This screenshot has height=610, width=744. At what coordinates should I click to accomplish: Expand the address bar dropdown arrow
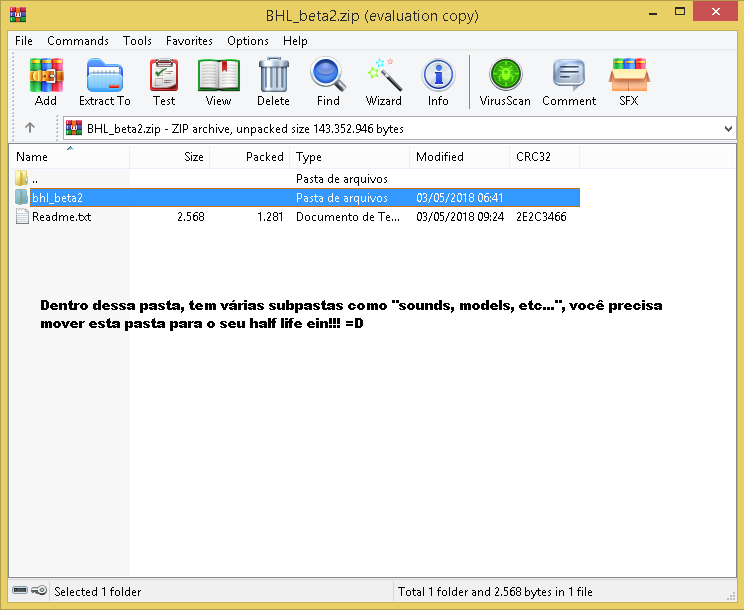pos(728,129)
